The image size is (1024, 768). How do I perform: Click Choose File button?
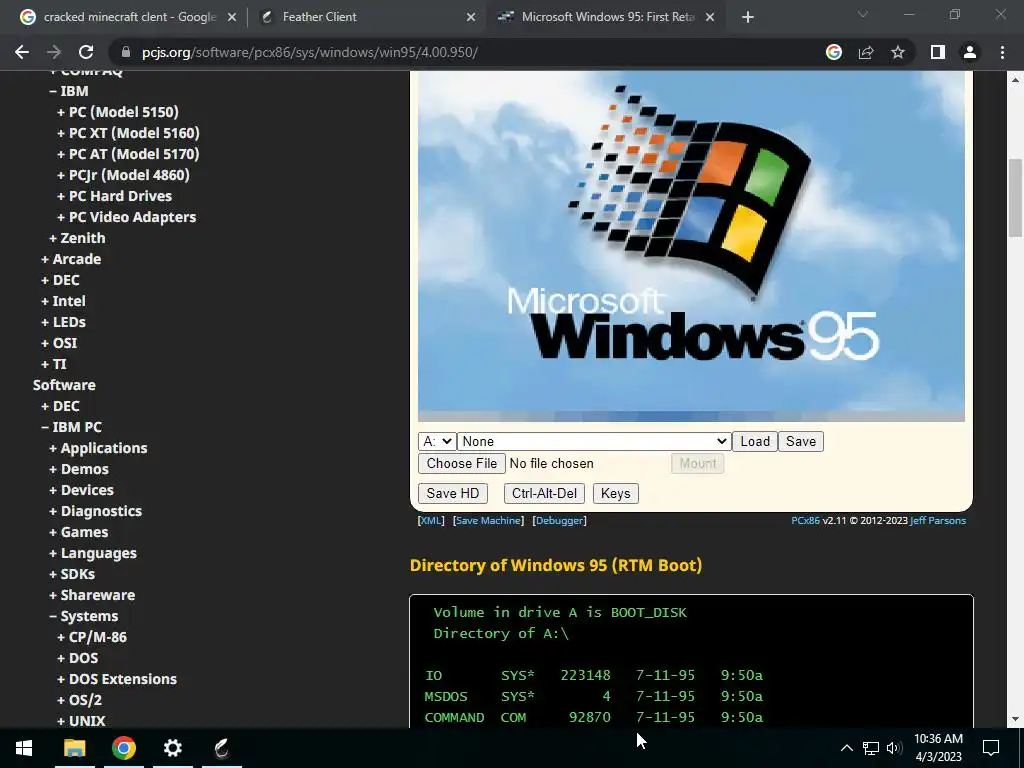point(462,464)
